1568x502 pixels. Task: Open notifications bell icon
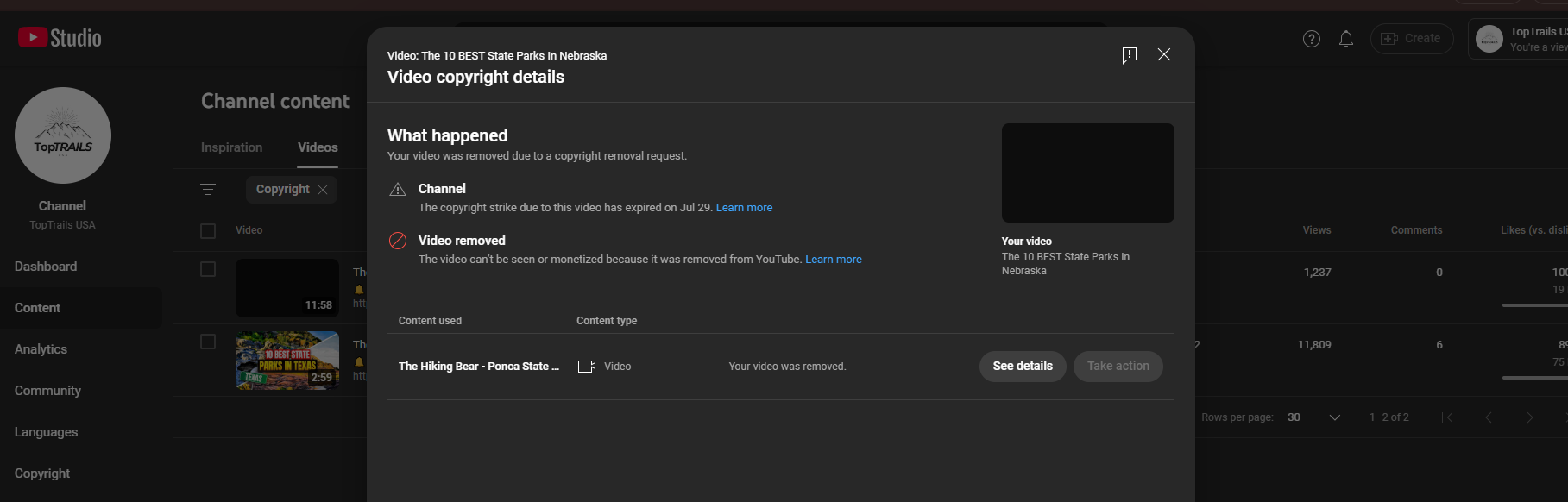(1346, 39)
